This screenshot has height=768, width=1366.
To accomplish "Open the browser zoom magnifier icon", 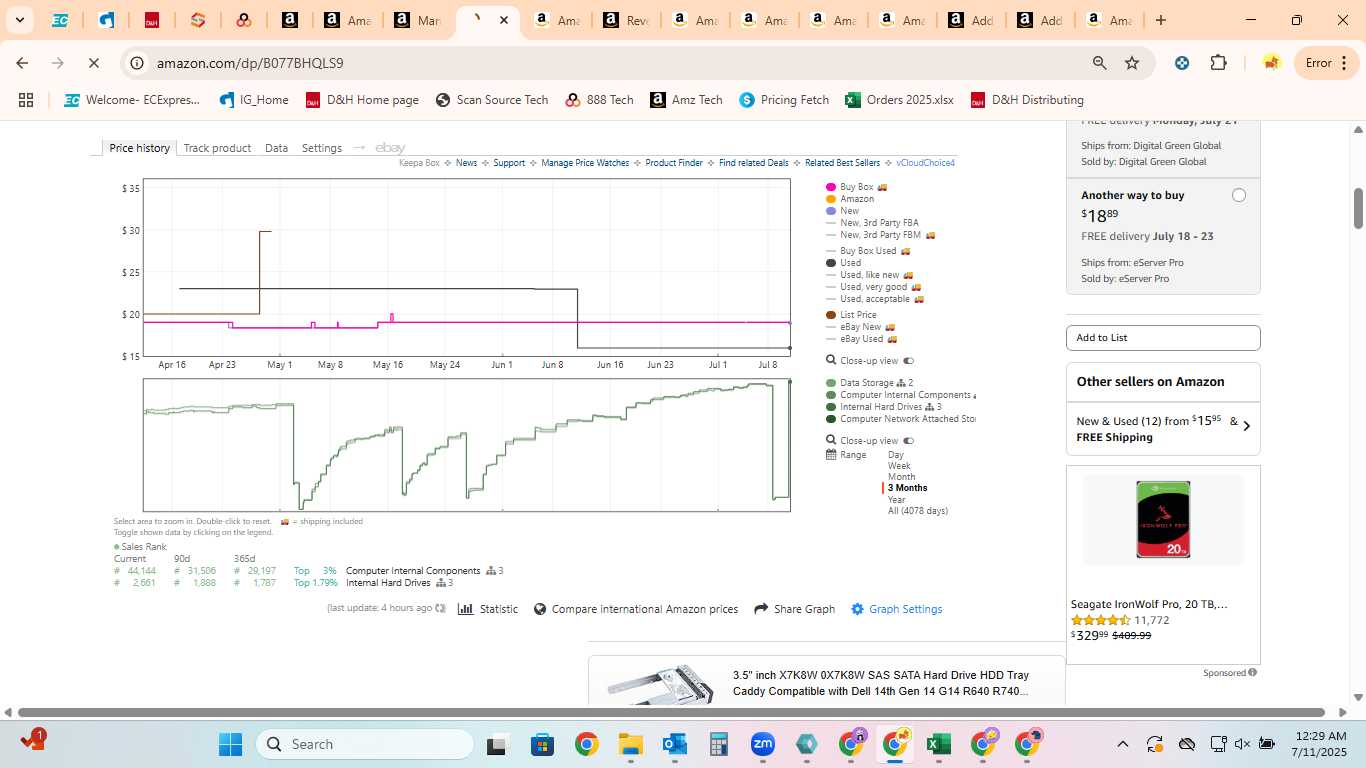I will (x=1100, y=63).
